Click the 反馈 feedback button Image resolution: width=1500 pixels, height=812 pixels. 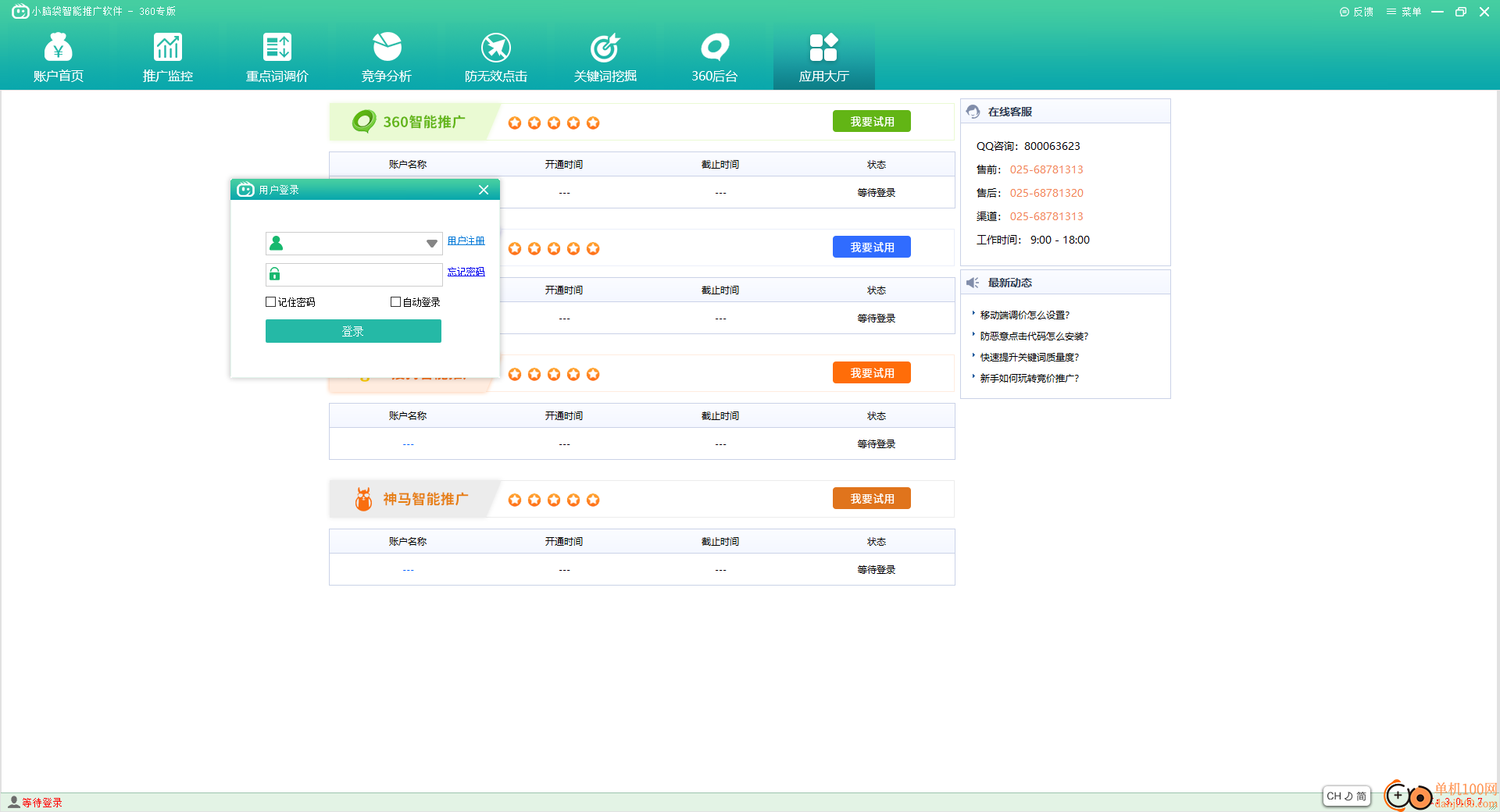pyautogui.click(x=1356, y=12)
